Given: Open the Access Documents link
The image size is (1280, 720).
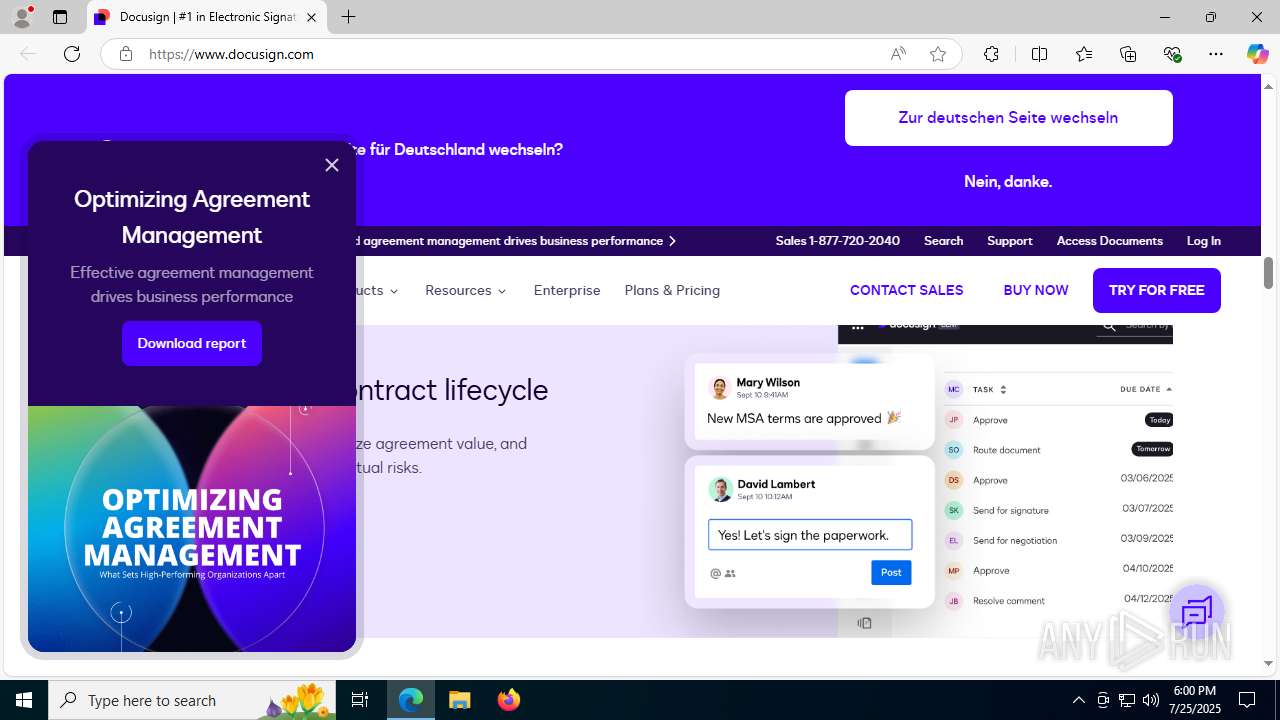Looking at the screenshot, I should 1109,241.
